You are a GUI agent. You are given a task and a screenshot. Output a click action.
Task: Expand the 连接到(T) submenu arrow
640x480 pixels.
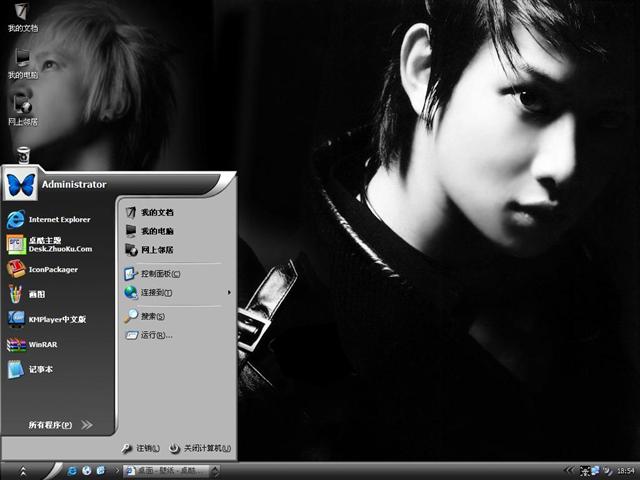pyautogui.click(x=229, y=293)
